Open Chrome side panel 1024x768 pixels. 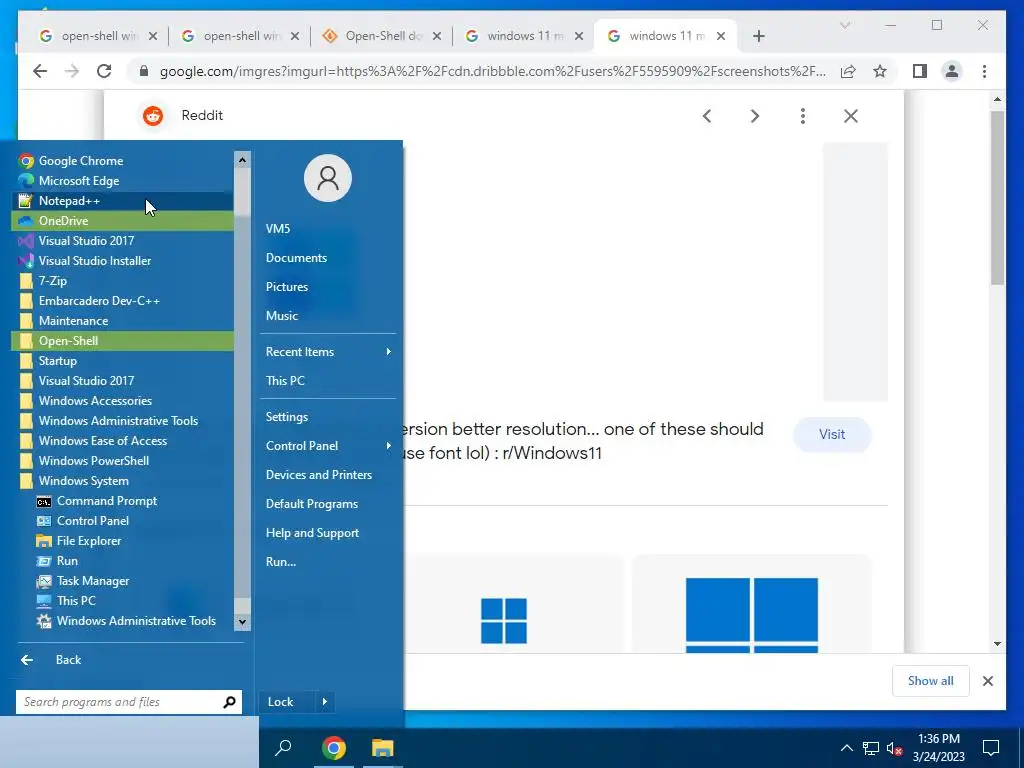(x=920, y=71)
